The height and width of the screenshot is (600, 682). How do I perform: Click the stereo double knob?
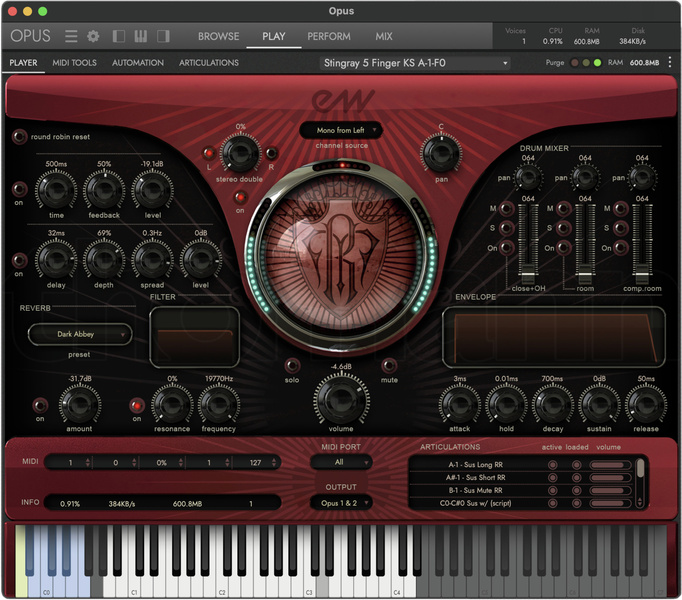click(240, 153)
